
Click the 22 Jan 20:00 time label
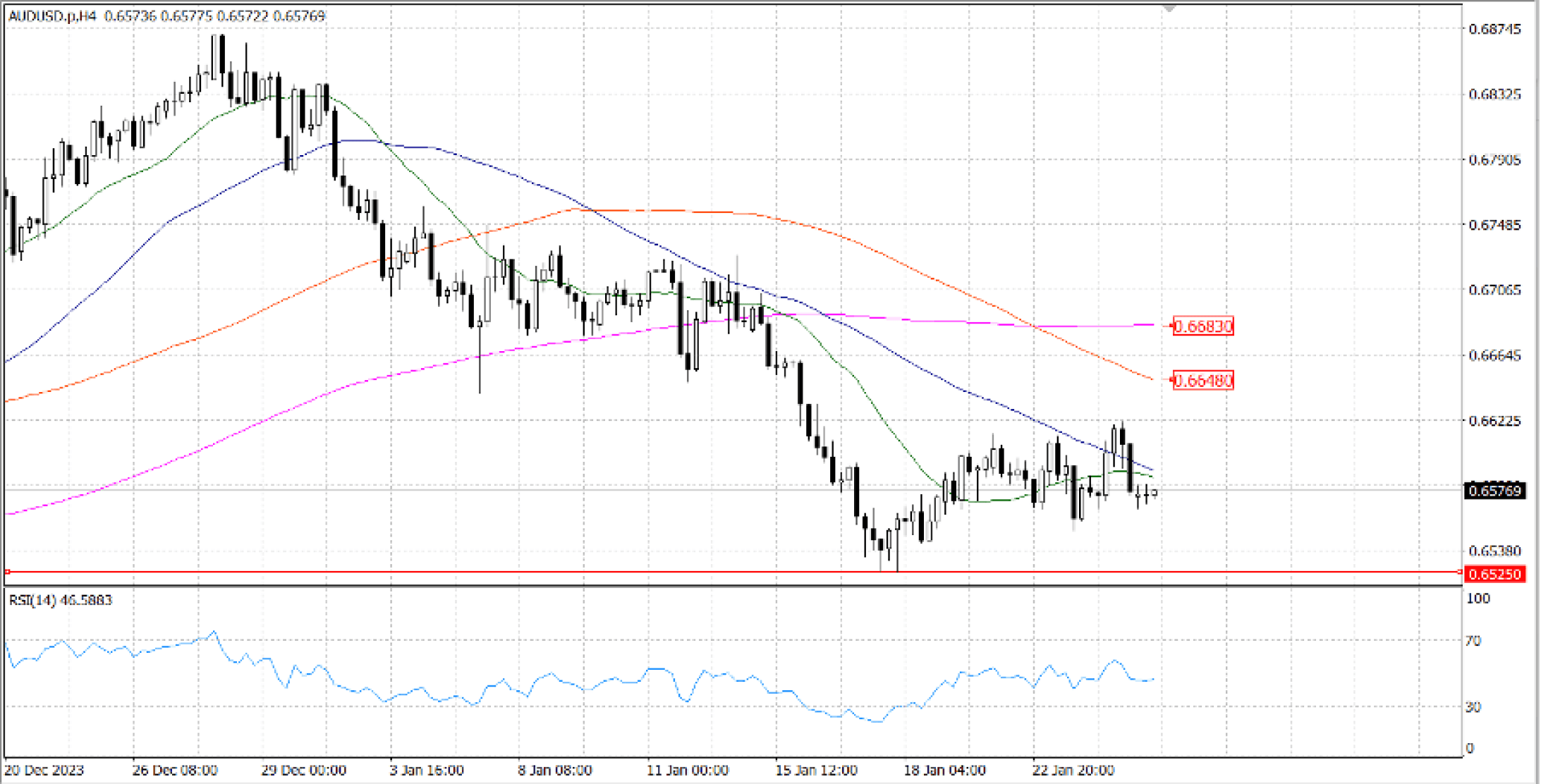tap(1073, 770)
